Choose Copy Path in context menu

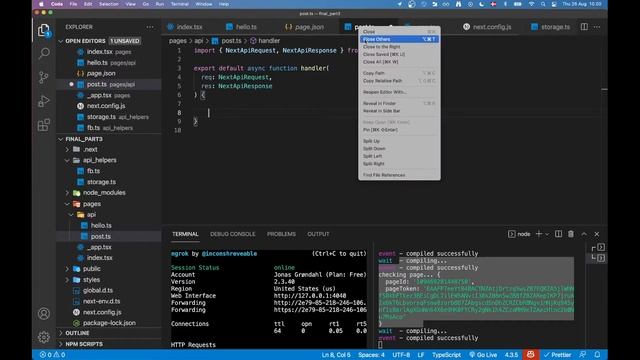click(x=399, y=73)
